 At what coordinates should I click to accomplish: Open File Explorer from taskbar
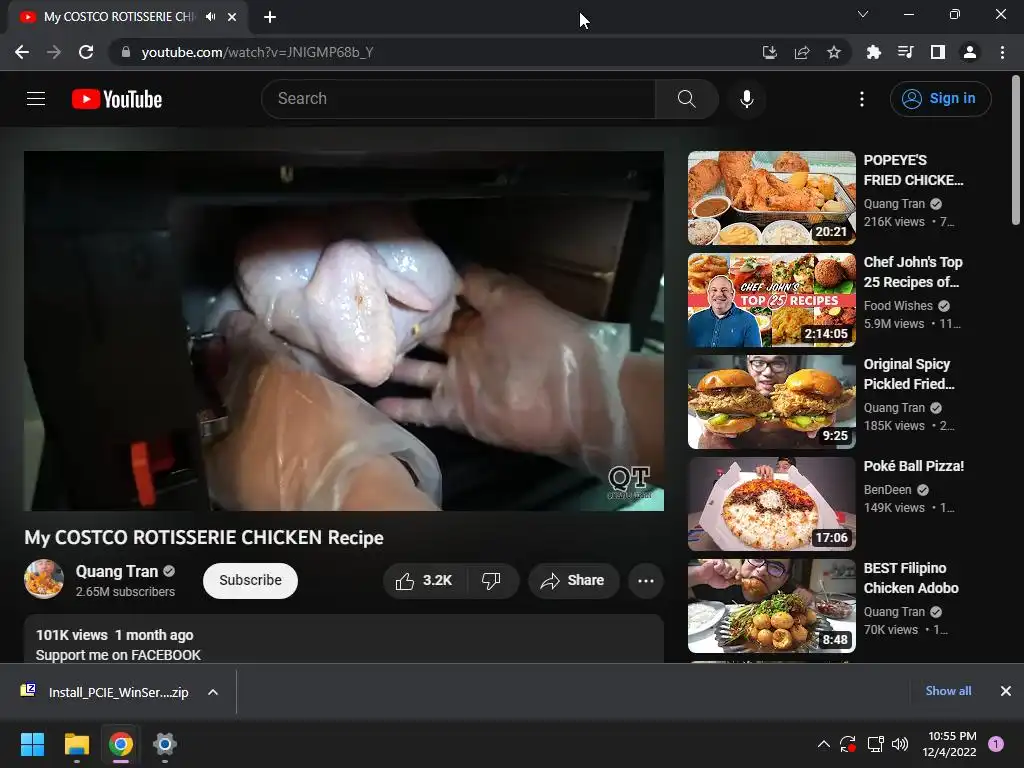click(x=76, y=744)
